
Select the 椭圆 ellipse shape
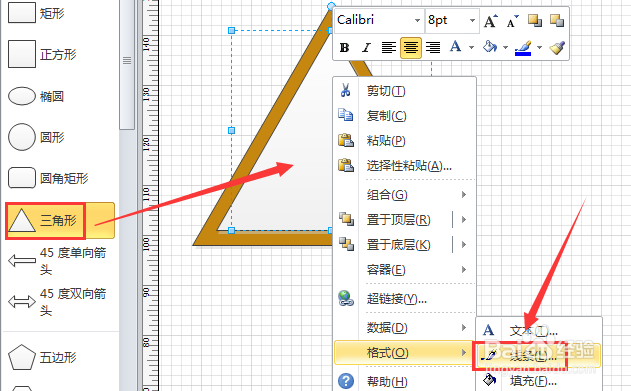click(x=36, y=96)
